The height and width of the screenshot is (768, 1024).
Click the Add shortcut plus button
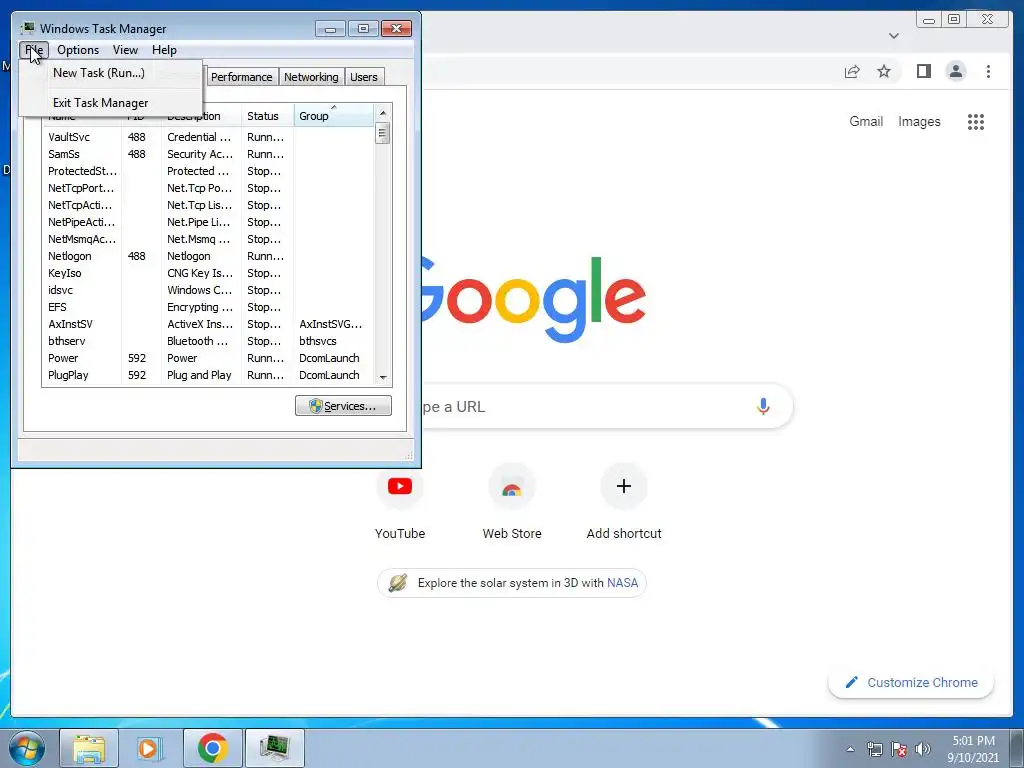click(x=624, y=486)
